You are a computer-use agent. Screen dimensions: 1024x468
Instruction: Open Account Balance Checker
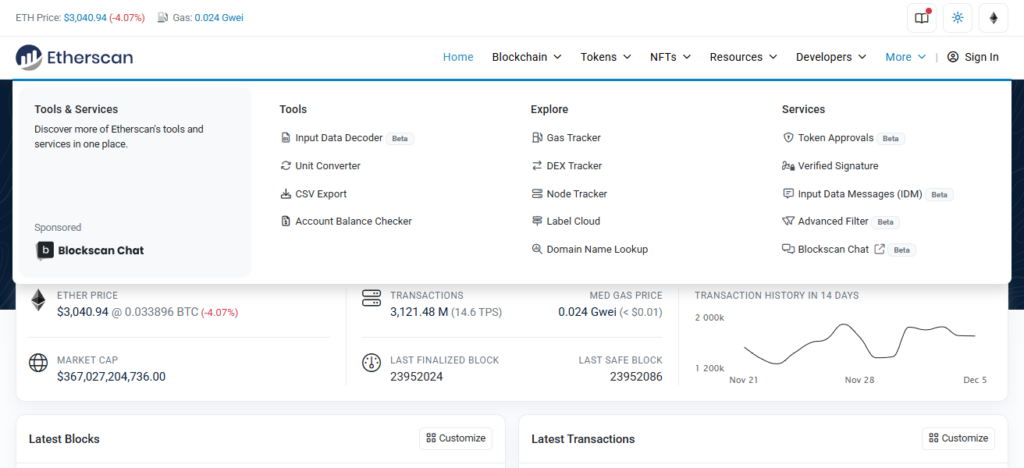pos(353,221)
